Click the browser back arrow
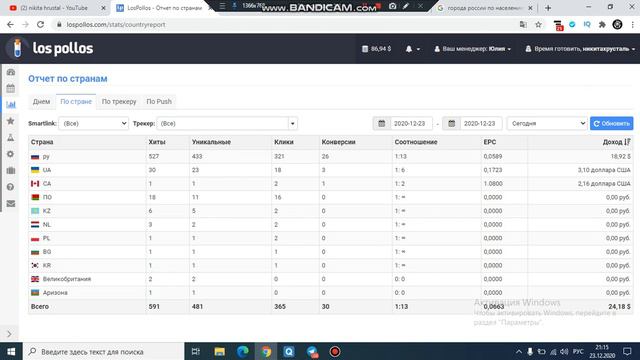This screenshot has height=360, width=640. (x=10, y=24)
